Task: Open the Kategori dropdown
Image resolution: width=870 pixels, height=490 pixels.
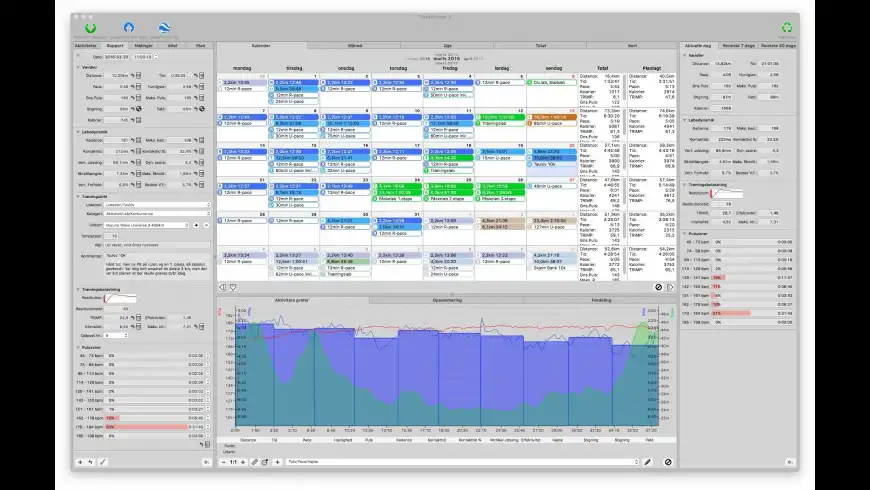Action: [157, 214]
